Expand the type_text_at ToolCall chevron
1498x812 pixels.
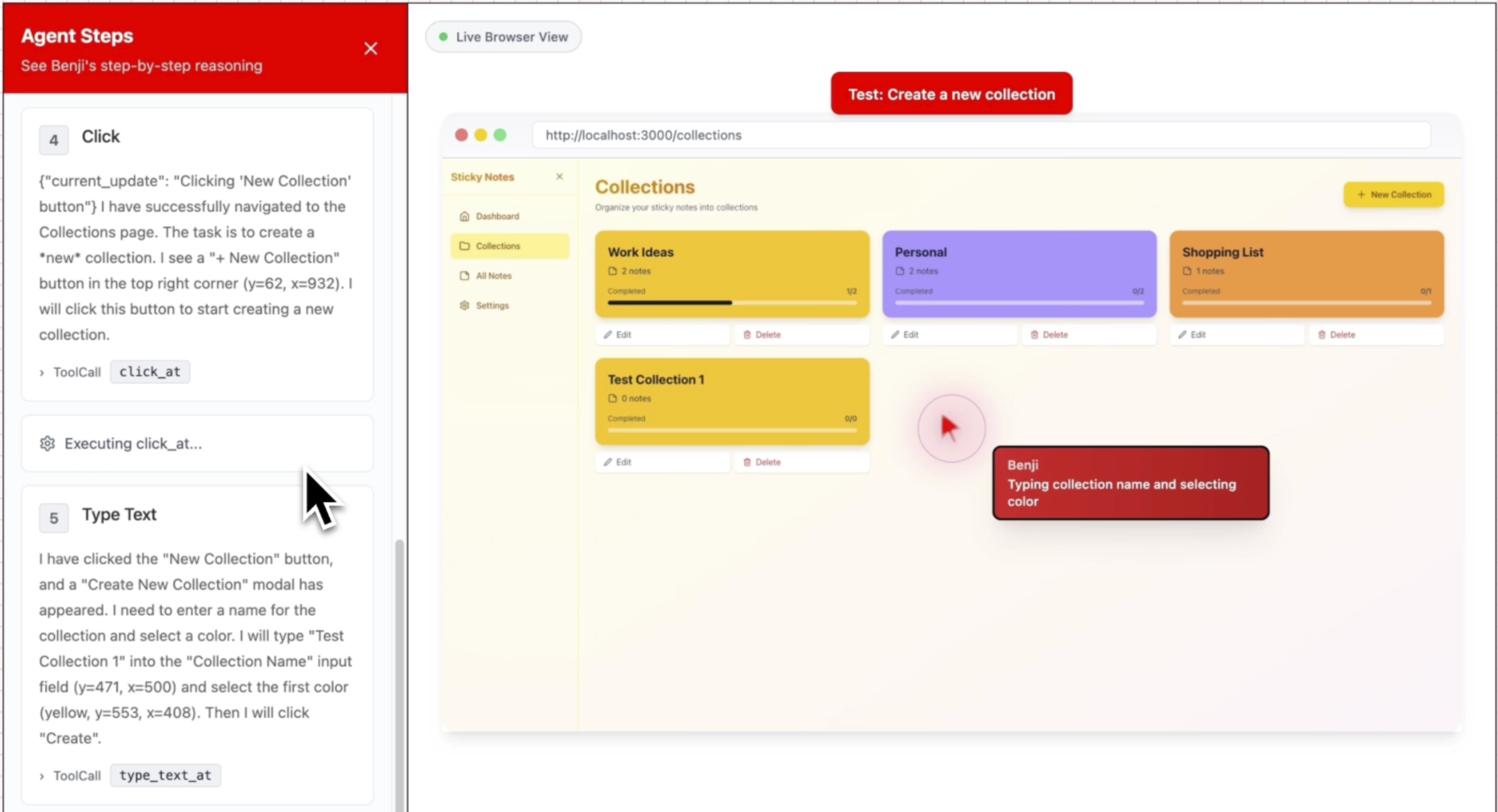coord(42,776)
